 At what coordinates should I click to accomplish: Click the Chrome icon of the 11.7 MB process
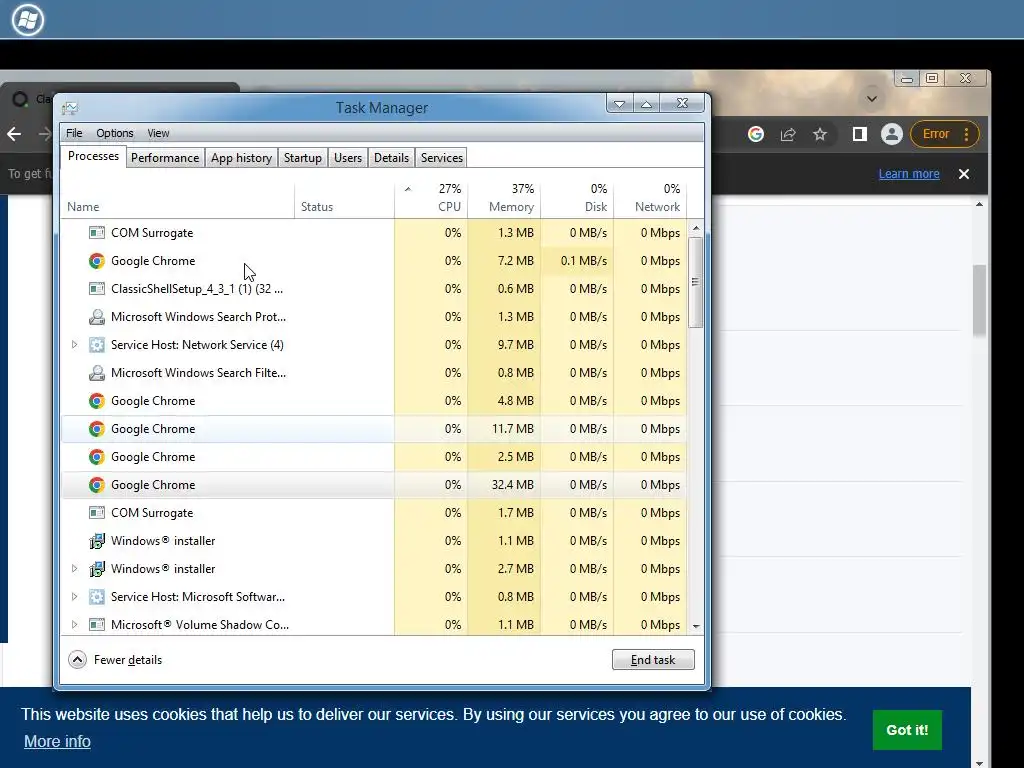click(x=97, y=429)
